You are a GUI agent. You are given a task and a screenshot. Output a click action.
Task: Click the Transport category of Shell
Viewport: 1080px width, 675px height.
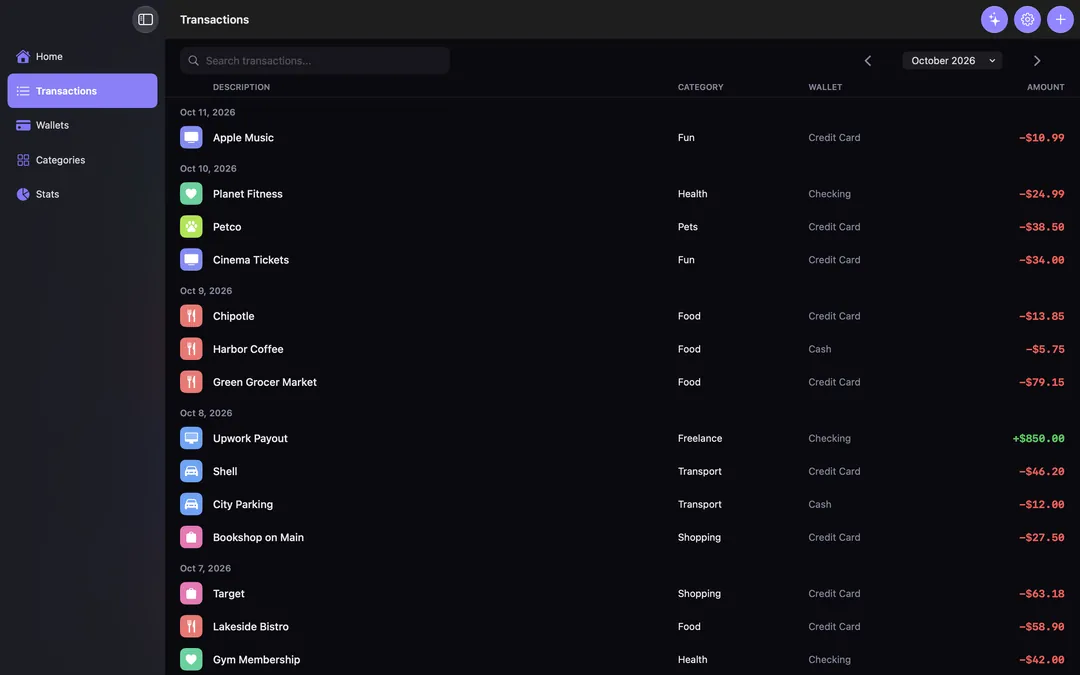[x=700, y=471]
